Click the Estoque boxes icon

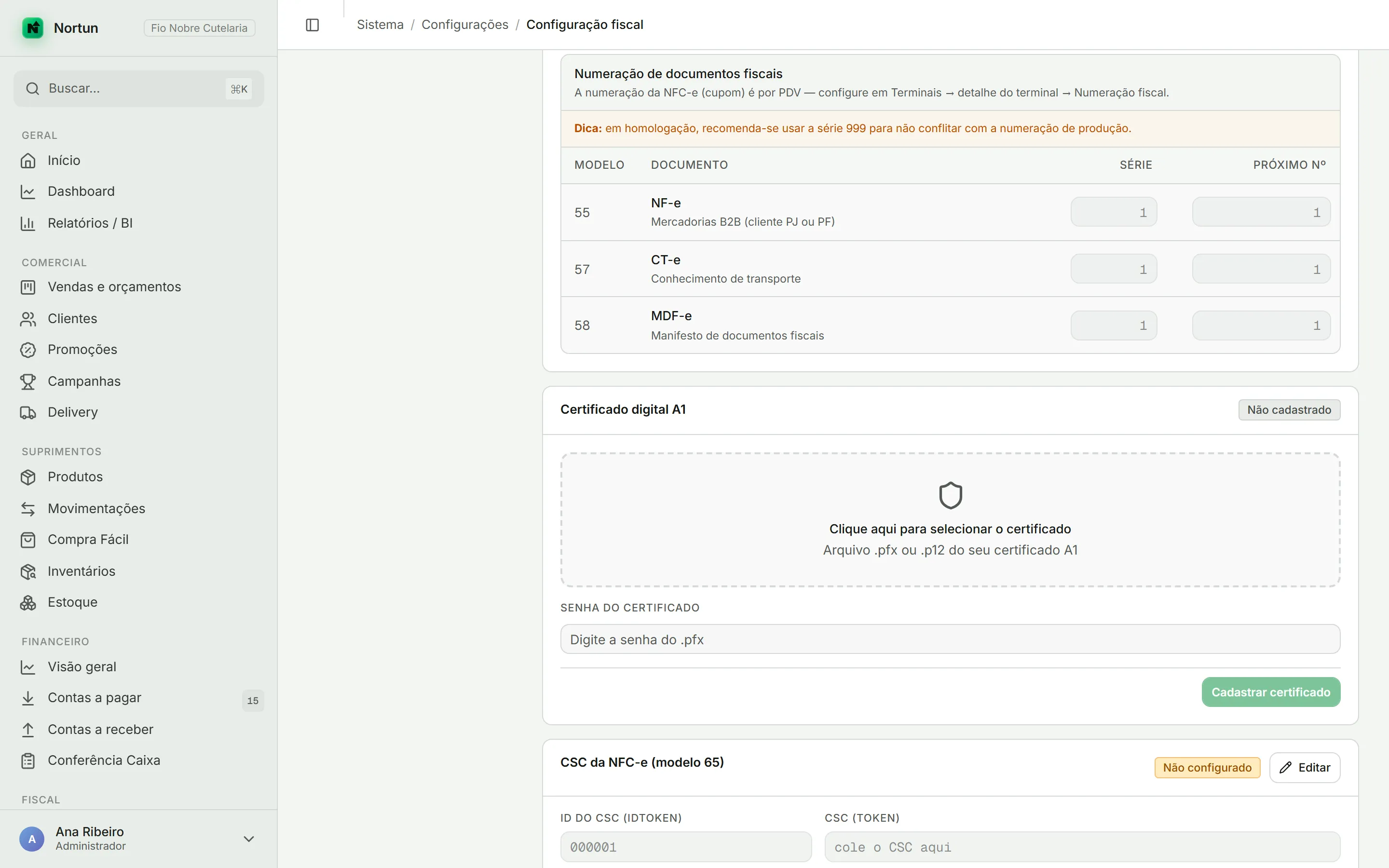click(28, 602)
